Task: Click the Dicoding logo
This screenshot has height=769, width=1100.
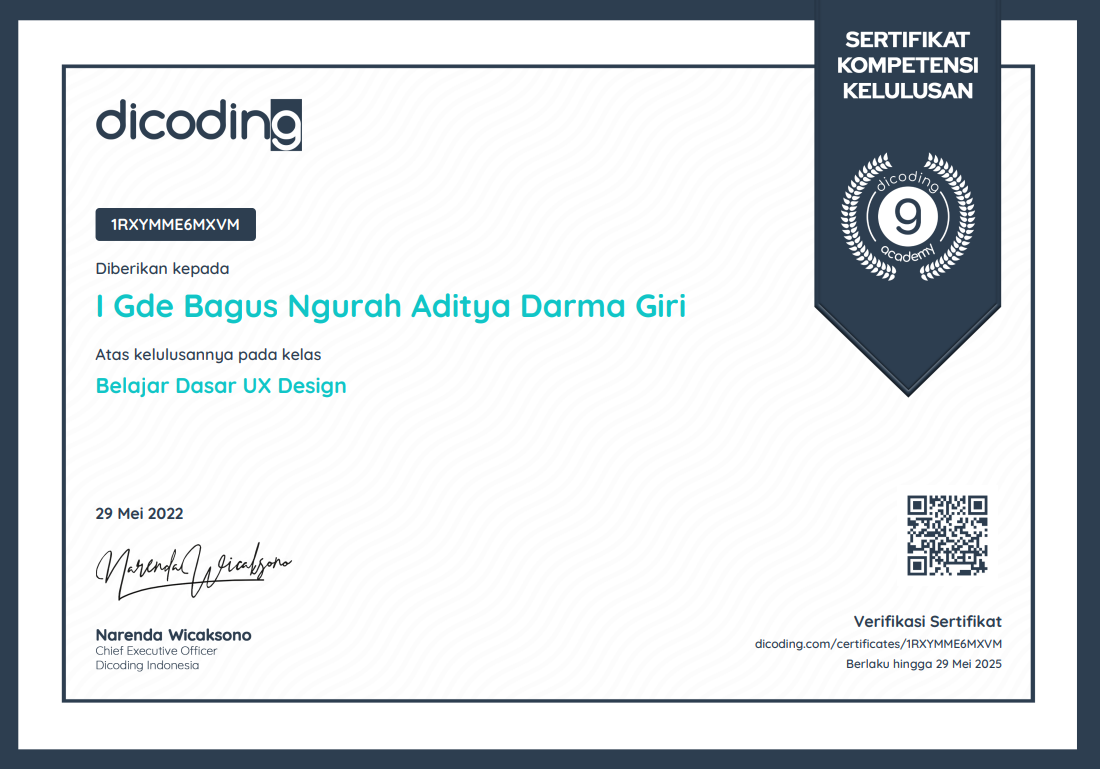Action: [x=198, y=123]
